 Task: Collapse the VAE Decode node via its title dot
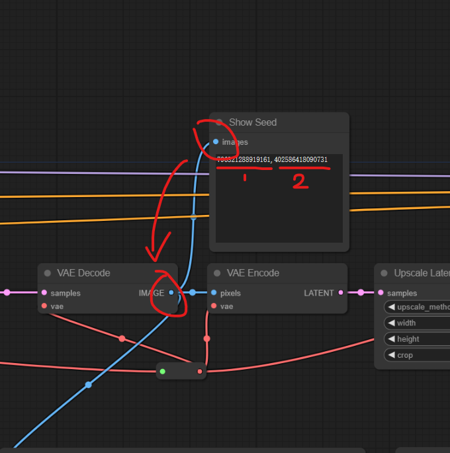click(47, 273)
